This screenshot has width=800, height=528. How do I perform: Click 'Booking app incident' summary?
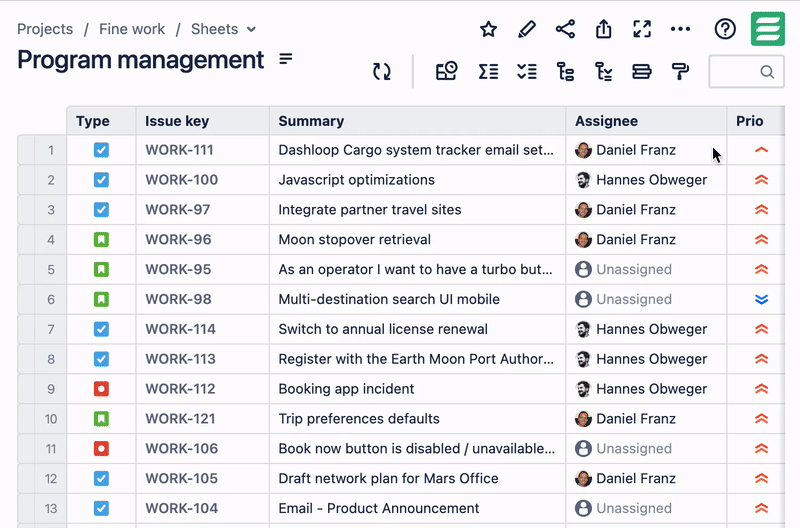346,389
